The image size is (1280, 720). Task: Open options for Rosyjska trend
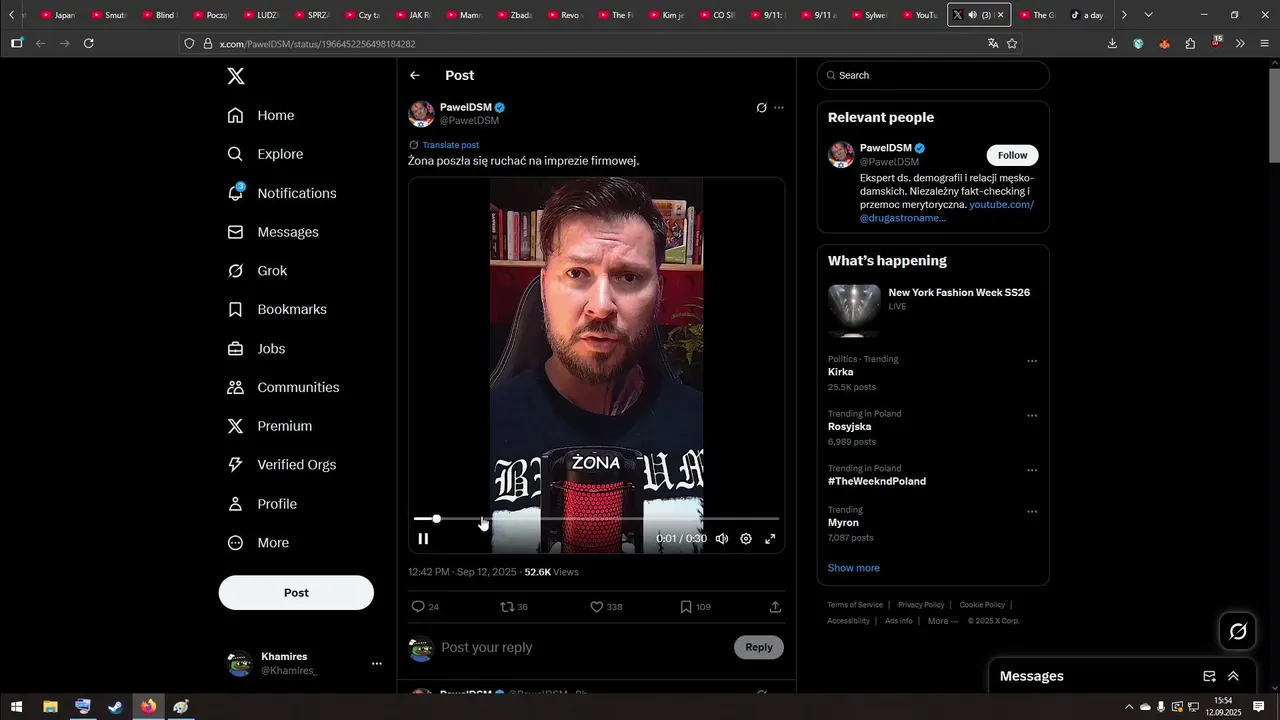coord(1032,416)
